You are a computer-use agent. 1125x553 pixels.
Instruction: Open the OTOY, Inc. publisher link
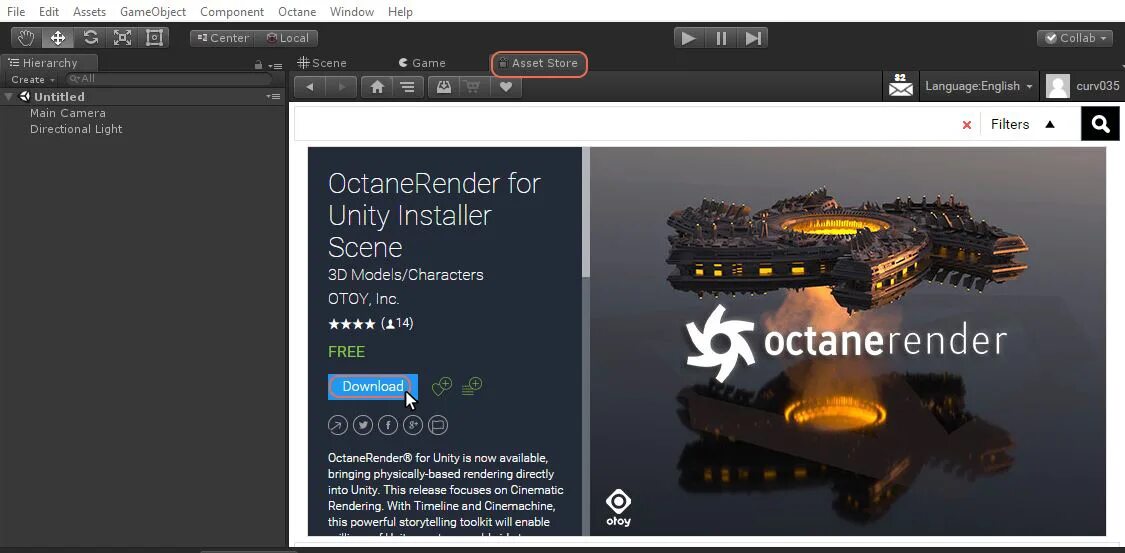(363, 299)
